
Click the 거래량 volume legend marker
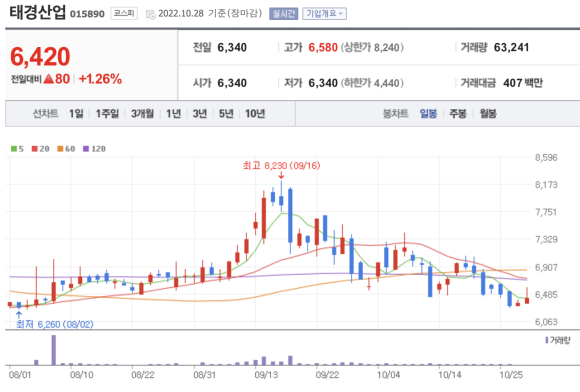pos(547,340)
